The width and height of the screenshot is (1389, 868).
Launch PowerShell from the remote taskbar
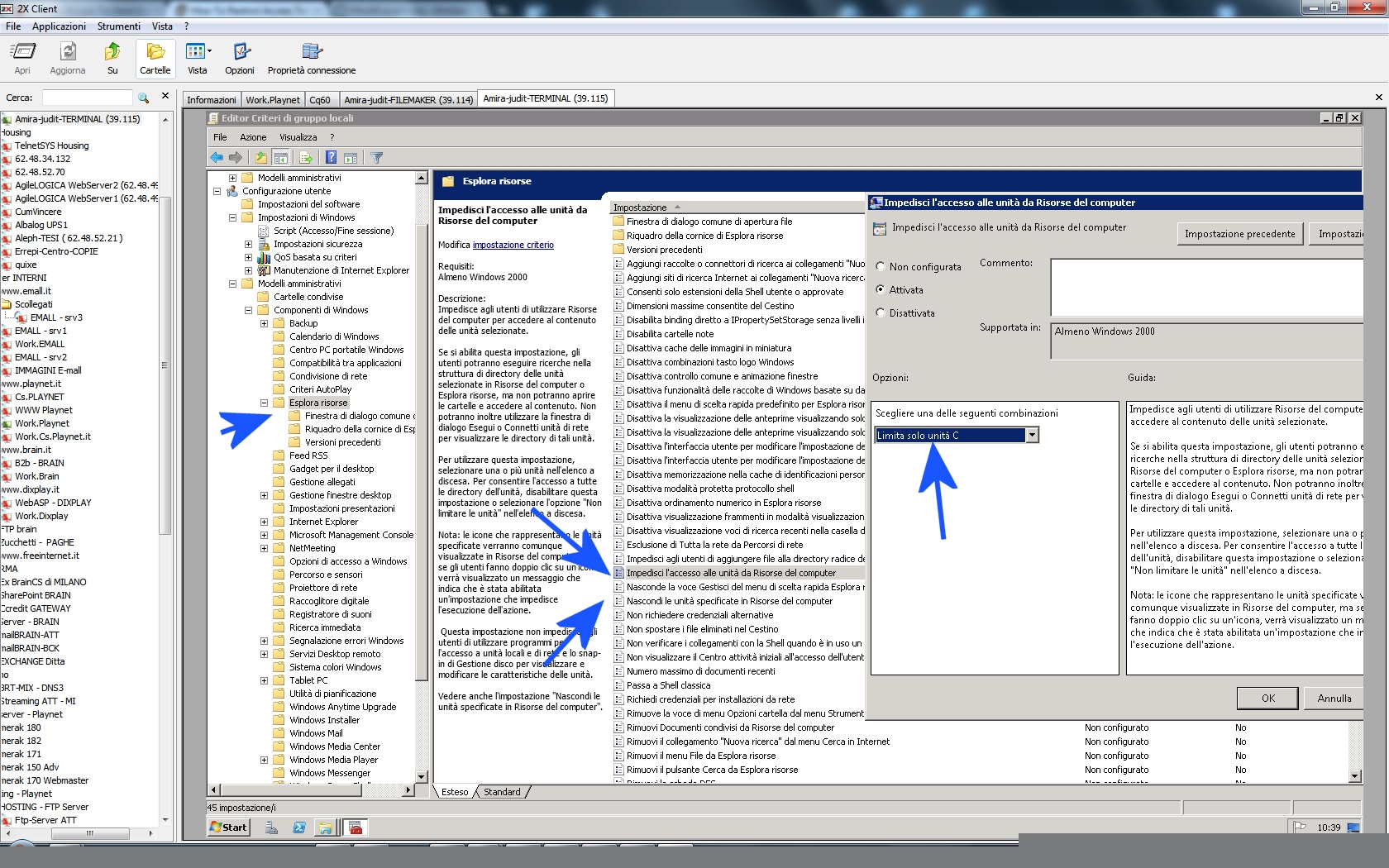tap(299, 827)
